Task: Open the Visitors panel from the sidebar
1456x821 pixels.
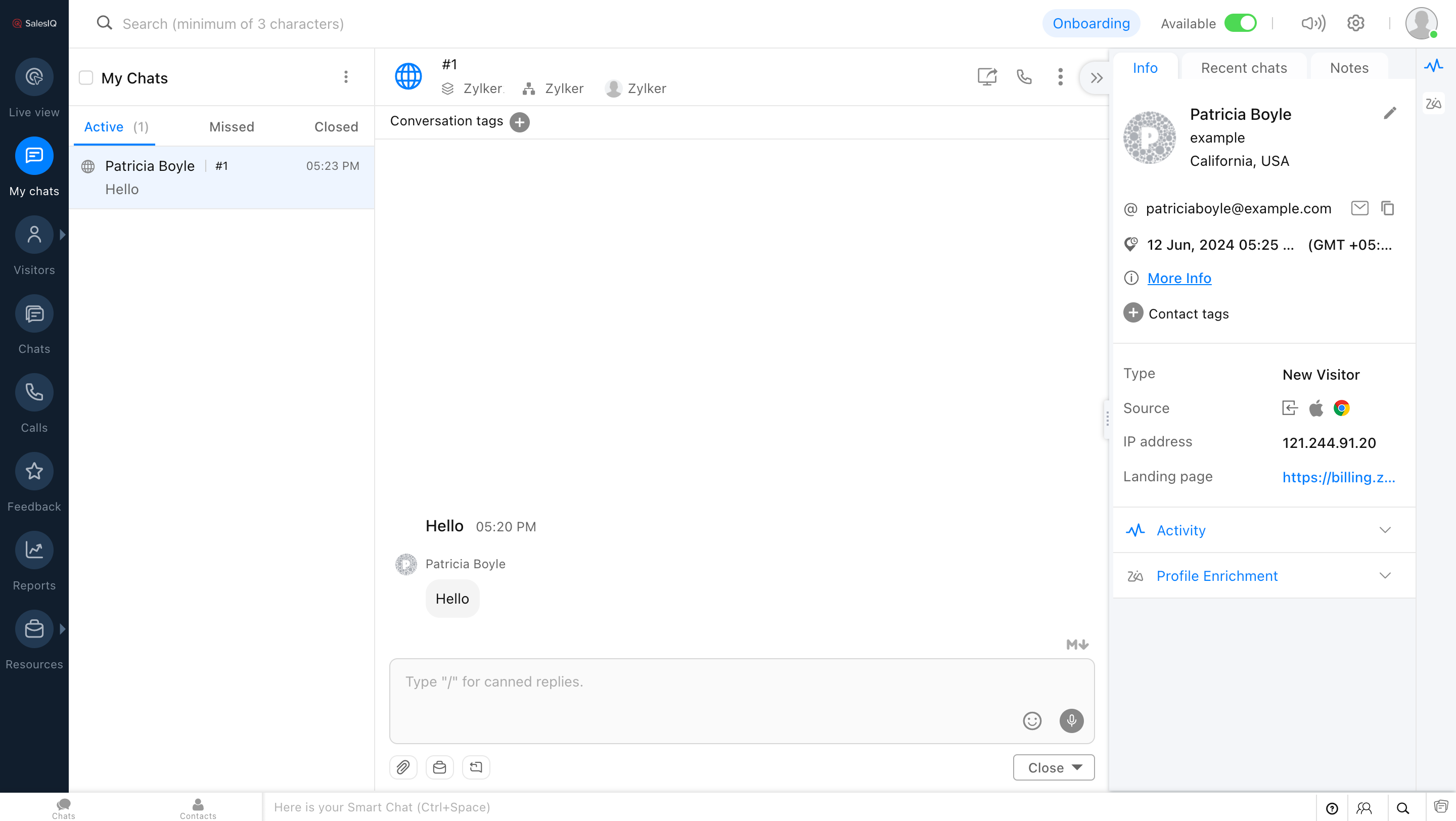Action: [x=34, y=234]
